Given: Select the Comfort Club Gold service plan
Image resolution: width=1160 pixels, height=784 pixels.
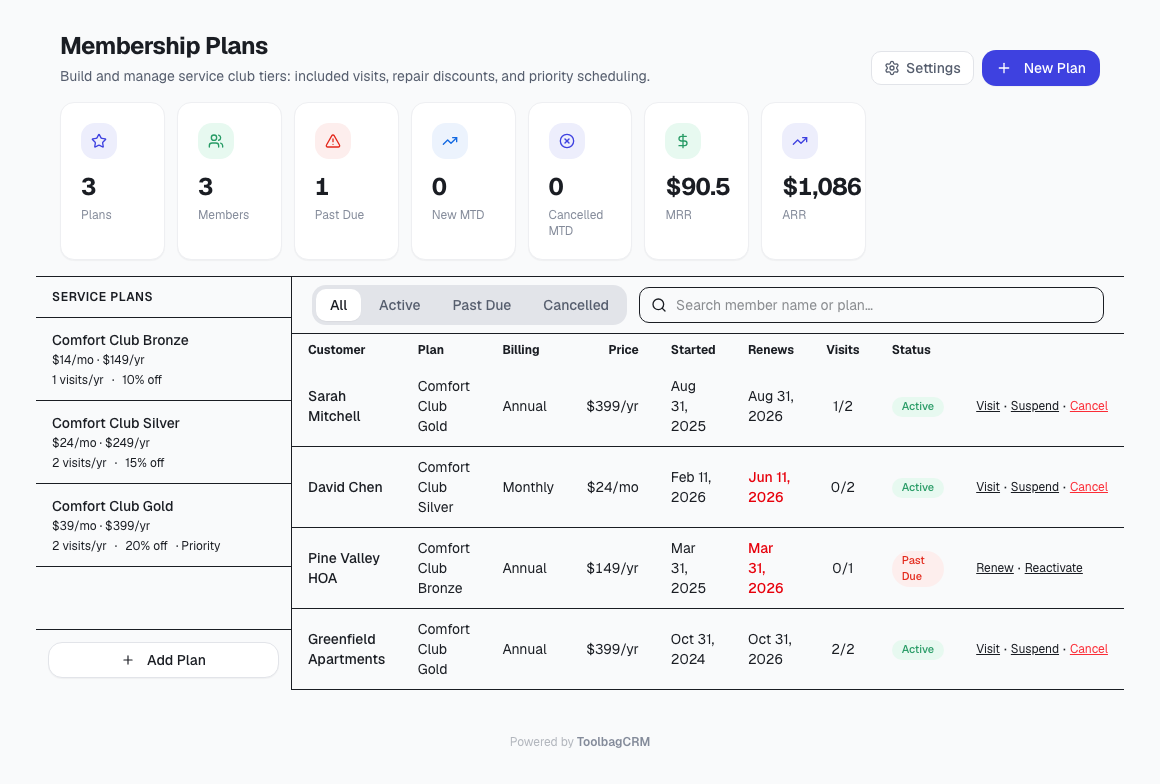Looking at the screenshot, I should (163, 525).
